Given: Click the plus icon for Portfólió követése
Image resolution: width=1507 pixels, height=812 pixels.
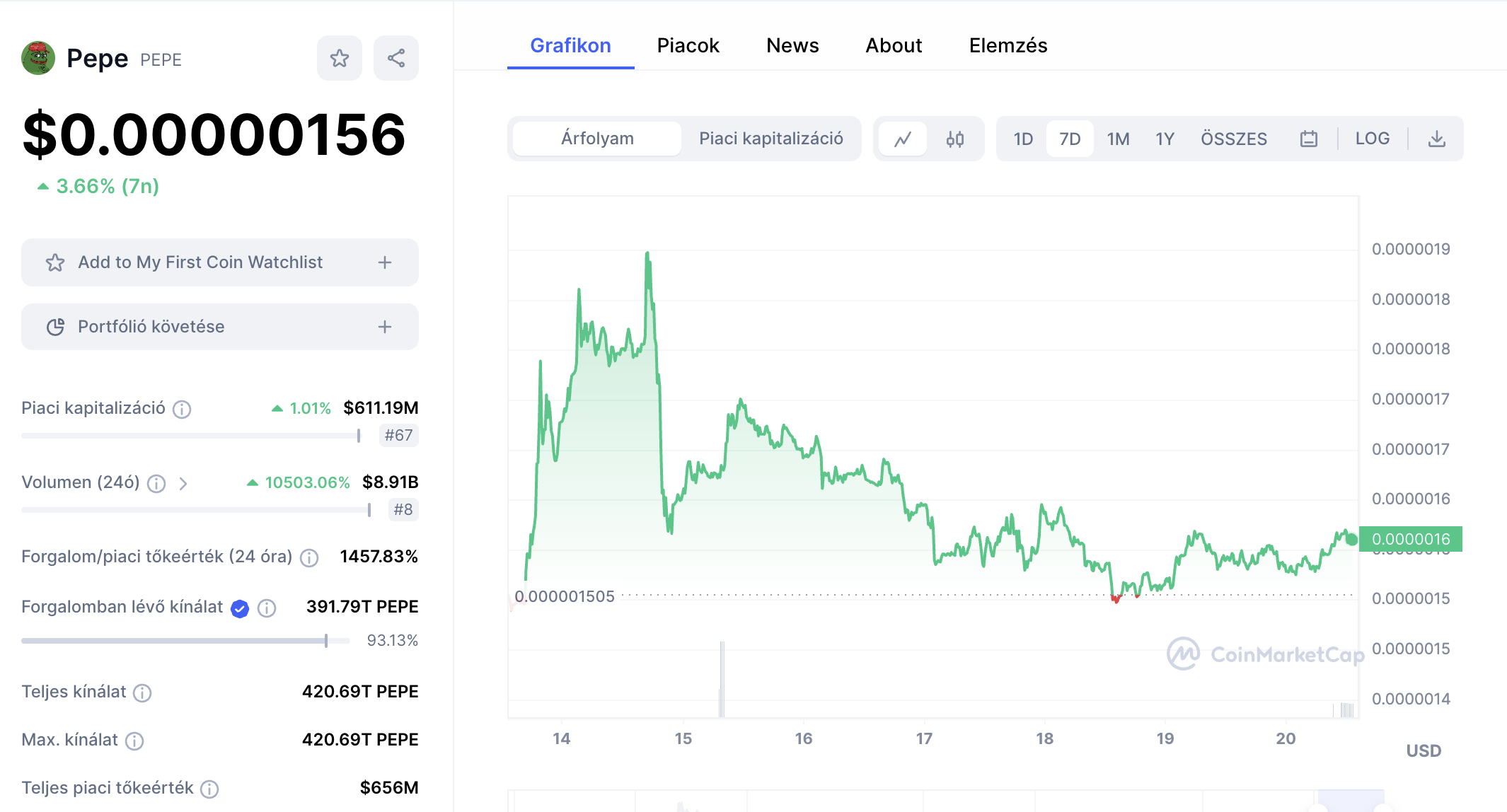Looking at the screenshot, I should pyautogui.click(x=385, y=327).
